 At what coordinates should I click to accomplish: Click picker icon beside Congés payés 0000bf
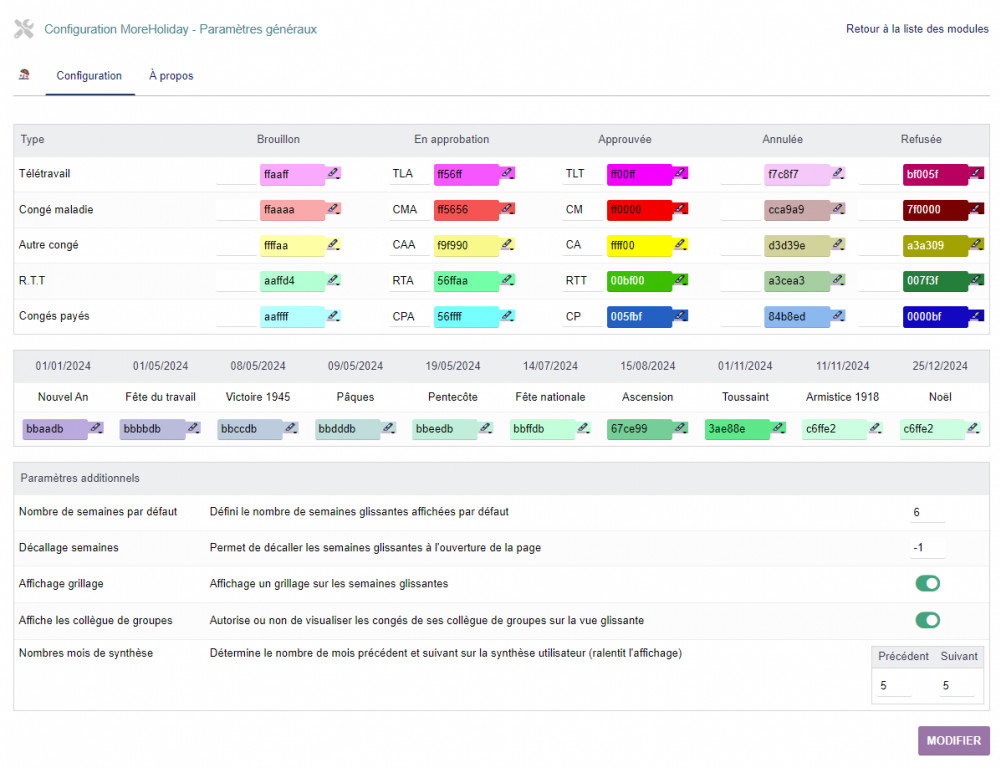click(977, 316)
